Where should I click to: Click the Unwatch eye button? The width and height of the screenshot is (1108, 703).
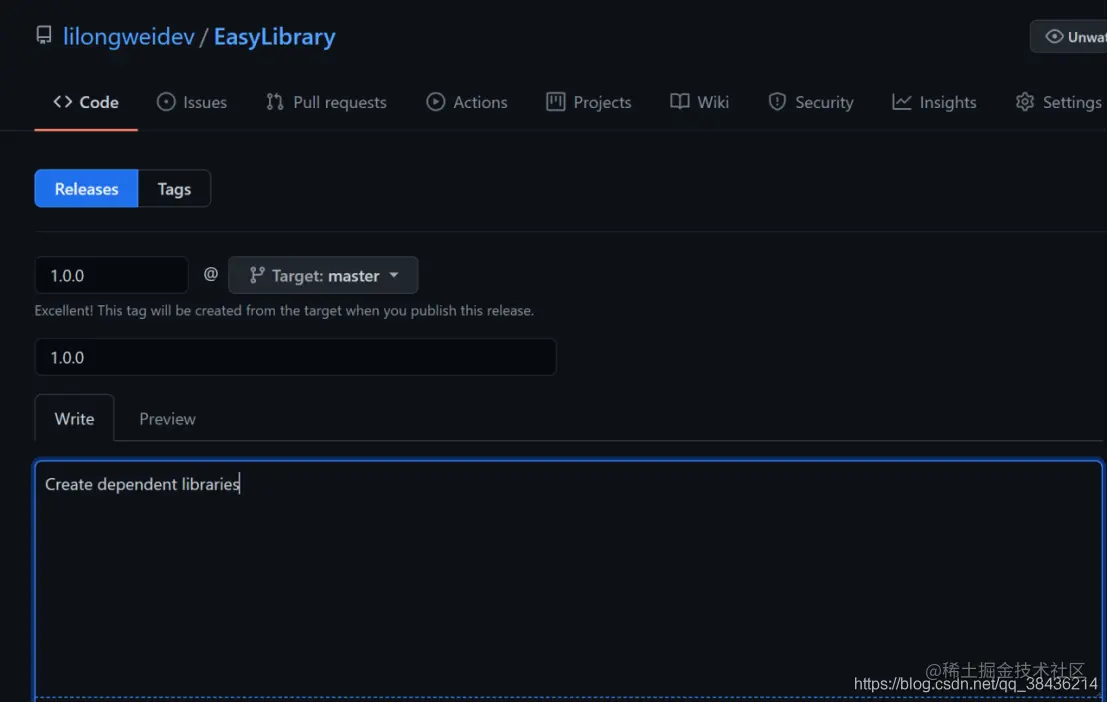1069,36
